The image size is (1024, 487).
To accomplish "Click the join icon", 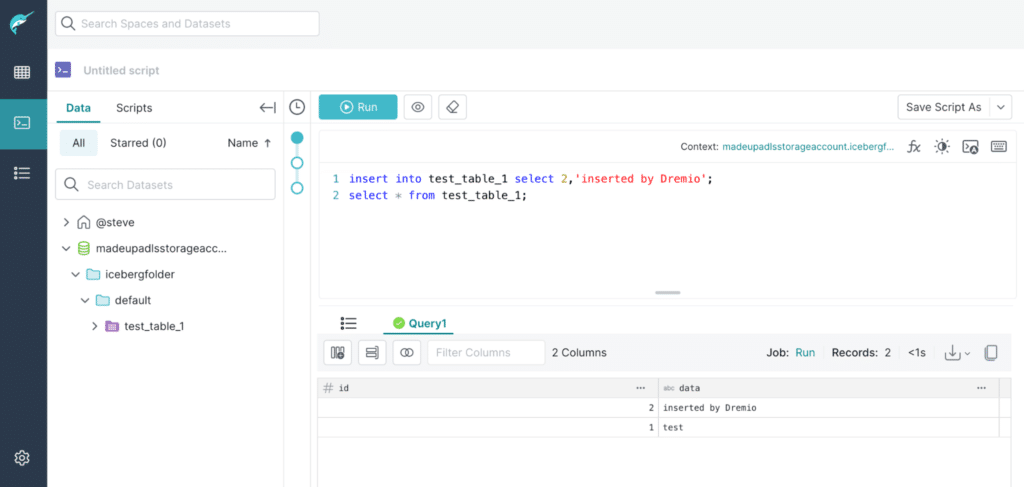I will coord(407,353).
